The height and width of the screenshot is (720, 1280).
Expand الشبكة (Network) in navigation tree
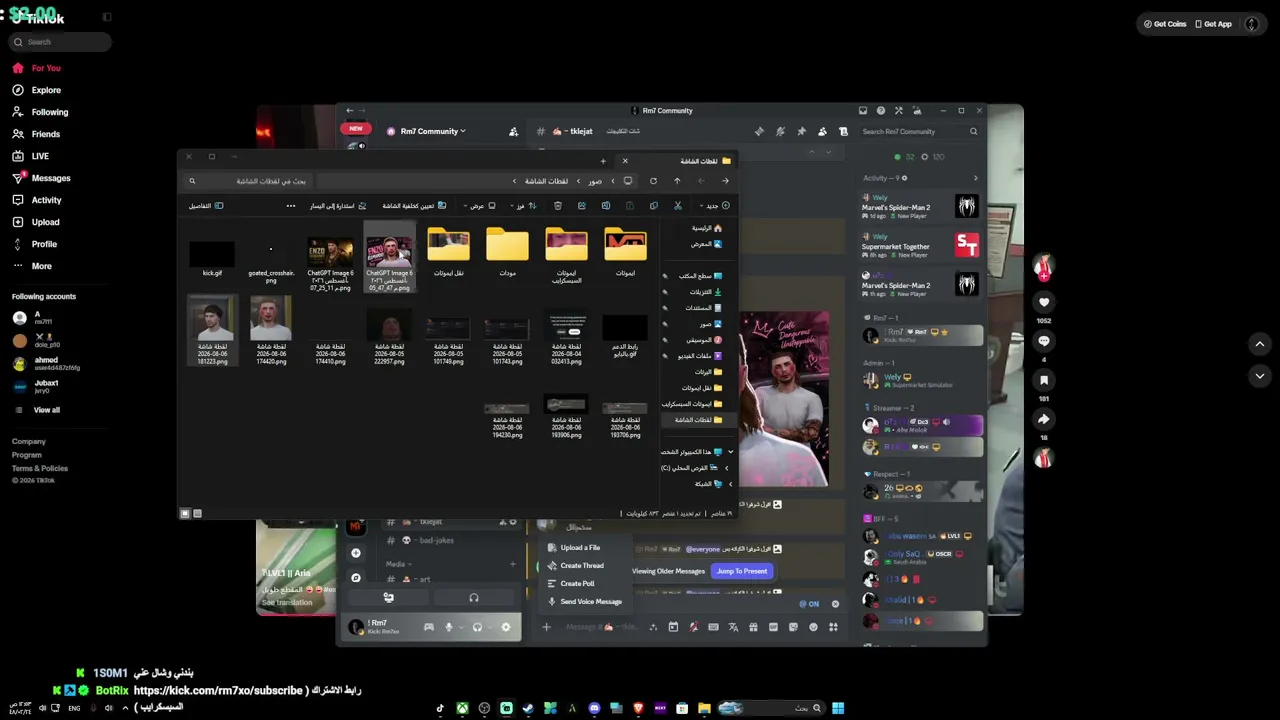click(x=731, y=484)
